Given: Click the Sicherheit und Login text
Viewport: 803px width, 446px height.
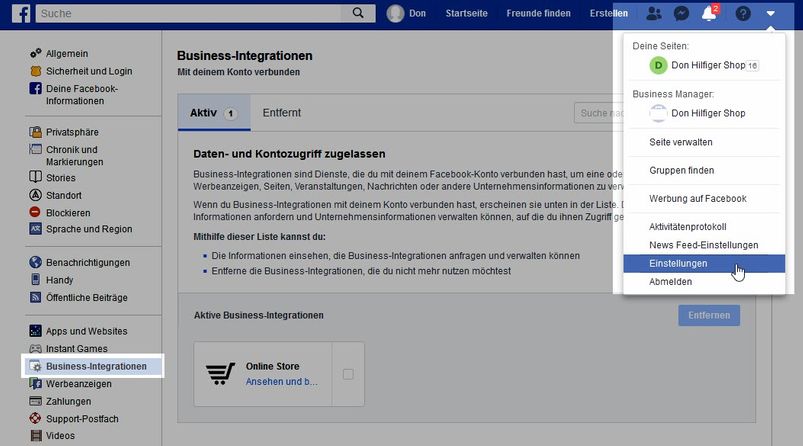Looking at the screenshot, I should (89, 71).
